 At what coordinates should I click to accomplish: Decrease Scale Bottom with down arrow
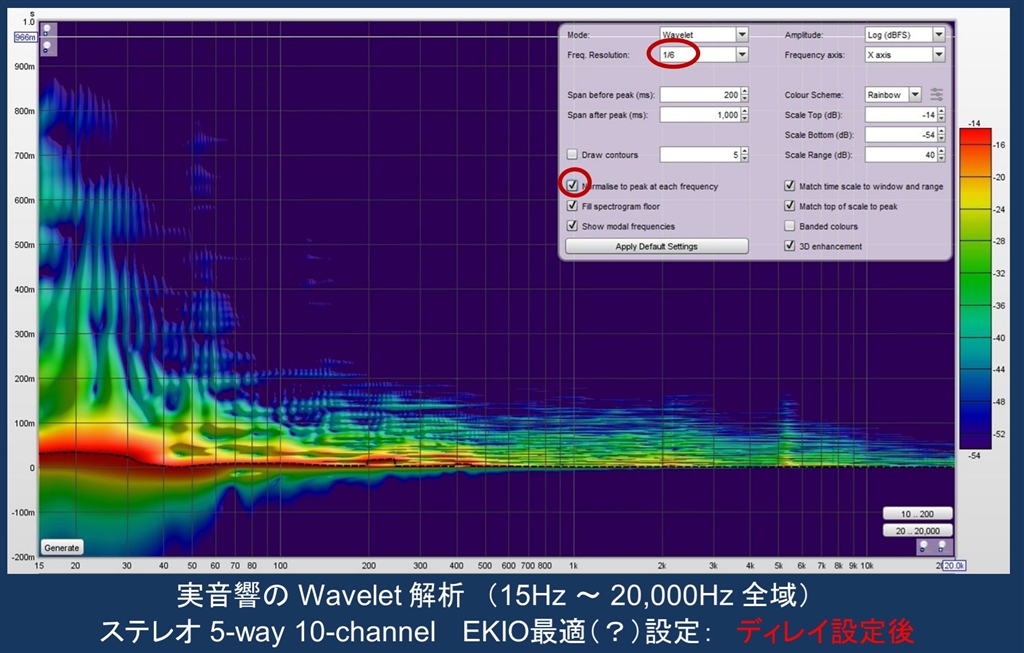[x=941, y=138]
